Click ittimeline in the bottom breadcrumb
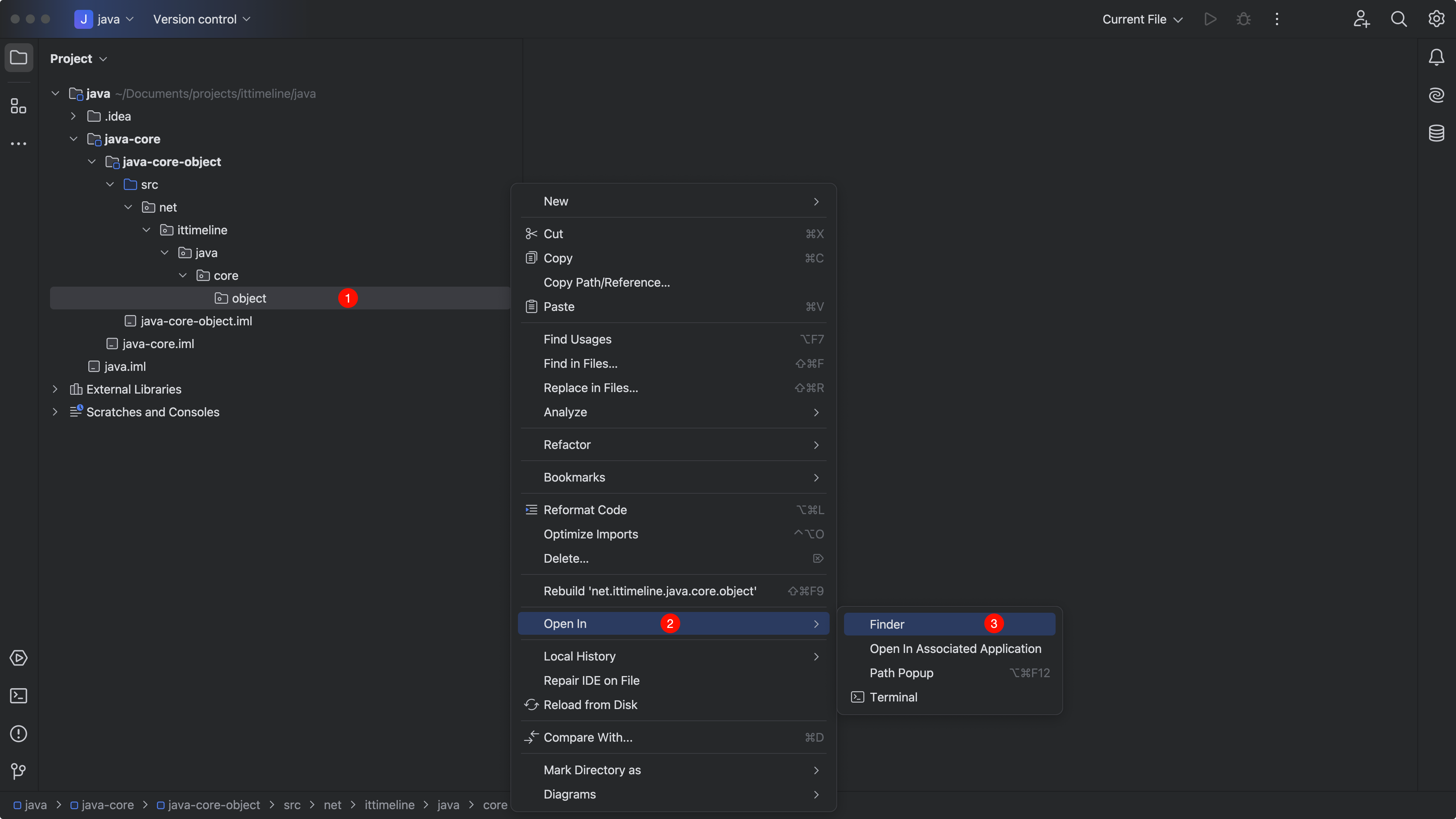 pyautogui.click(x=389, y=805)
